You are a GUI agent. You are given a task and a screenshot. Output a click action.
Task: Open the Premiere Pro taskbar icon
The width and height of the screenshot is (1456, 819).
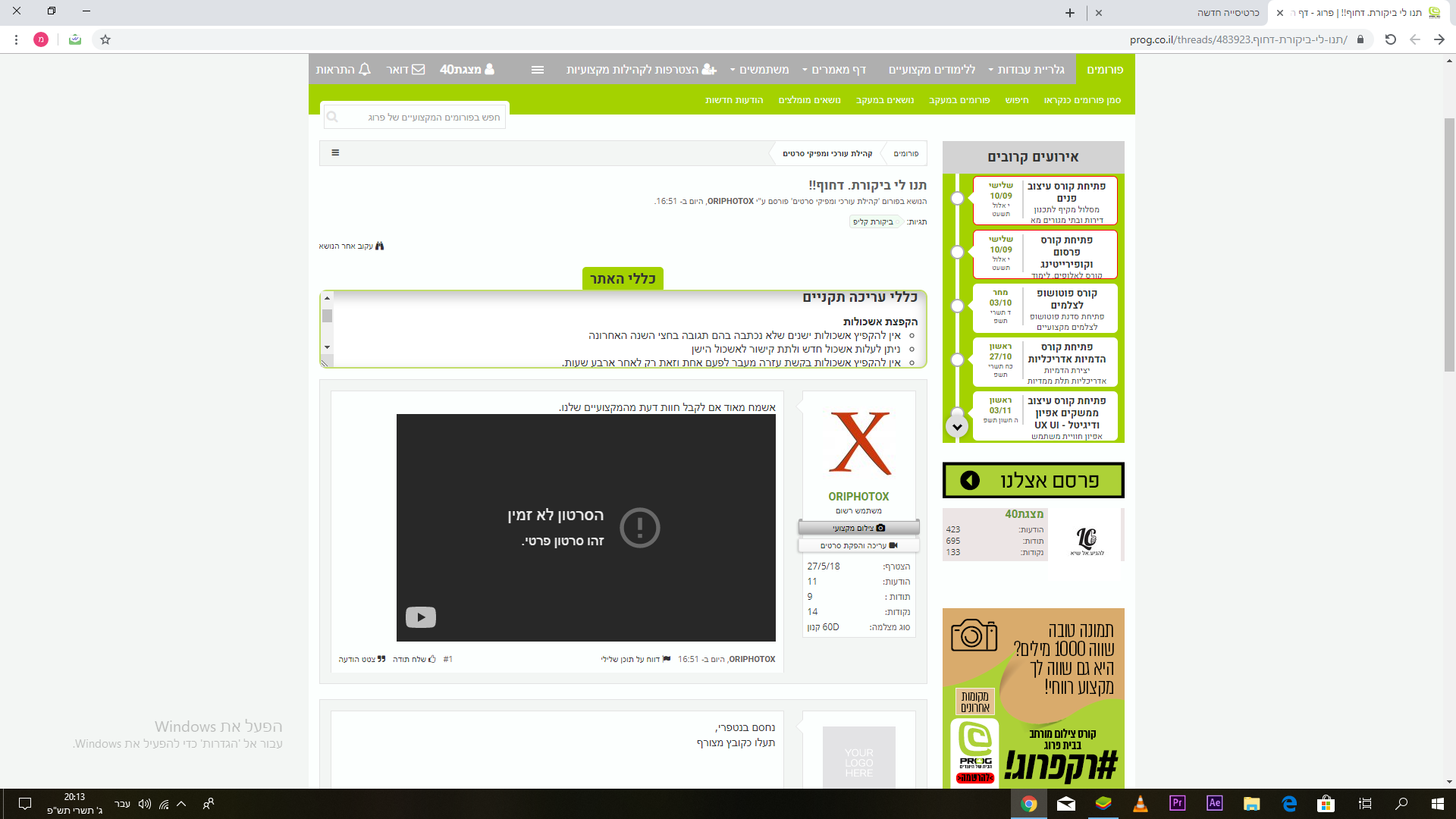coord(1177,803)
